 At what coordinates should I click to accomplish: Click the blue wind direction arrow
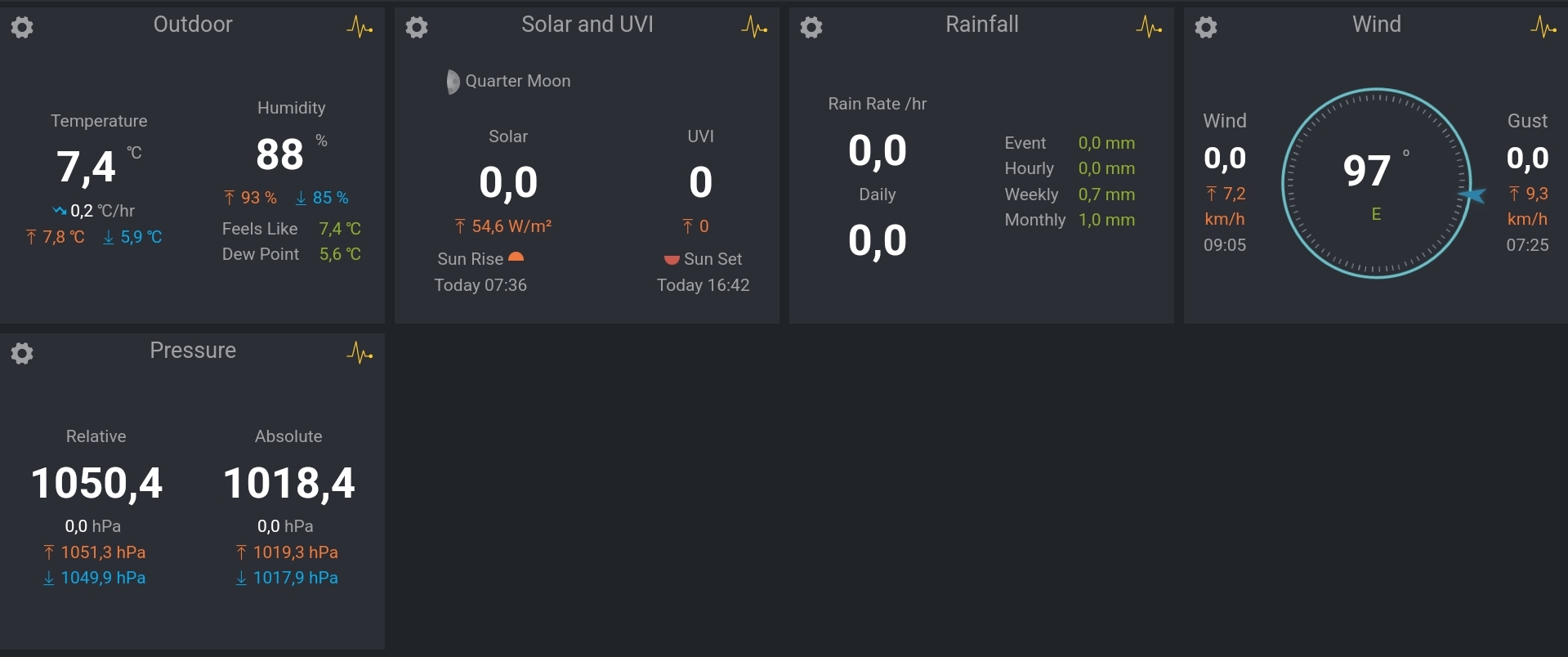point(1472,195)
